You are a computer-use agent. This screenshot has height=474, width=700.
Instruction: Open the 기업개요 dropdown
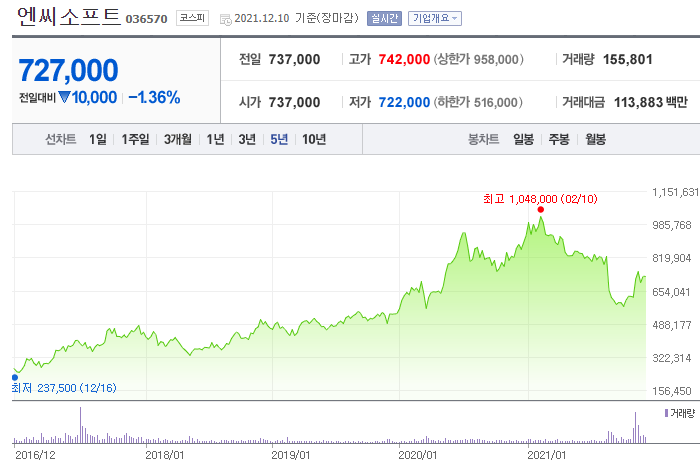click(435, 18)
